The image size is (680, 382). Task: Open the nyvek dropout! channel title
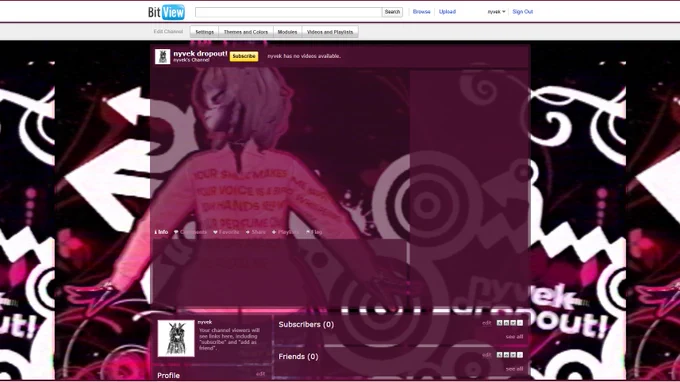tap(200, 53)
